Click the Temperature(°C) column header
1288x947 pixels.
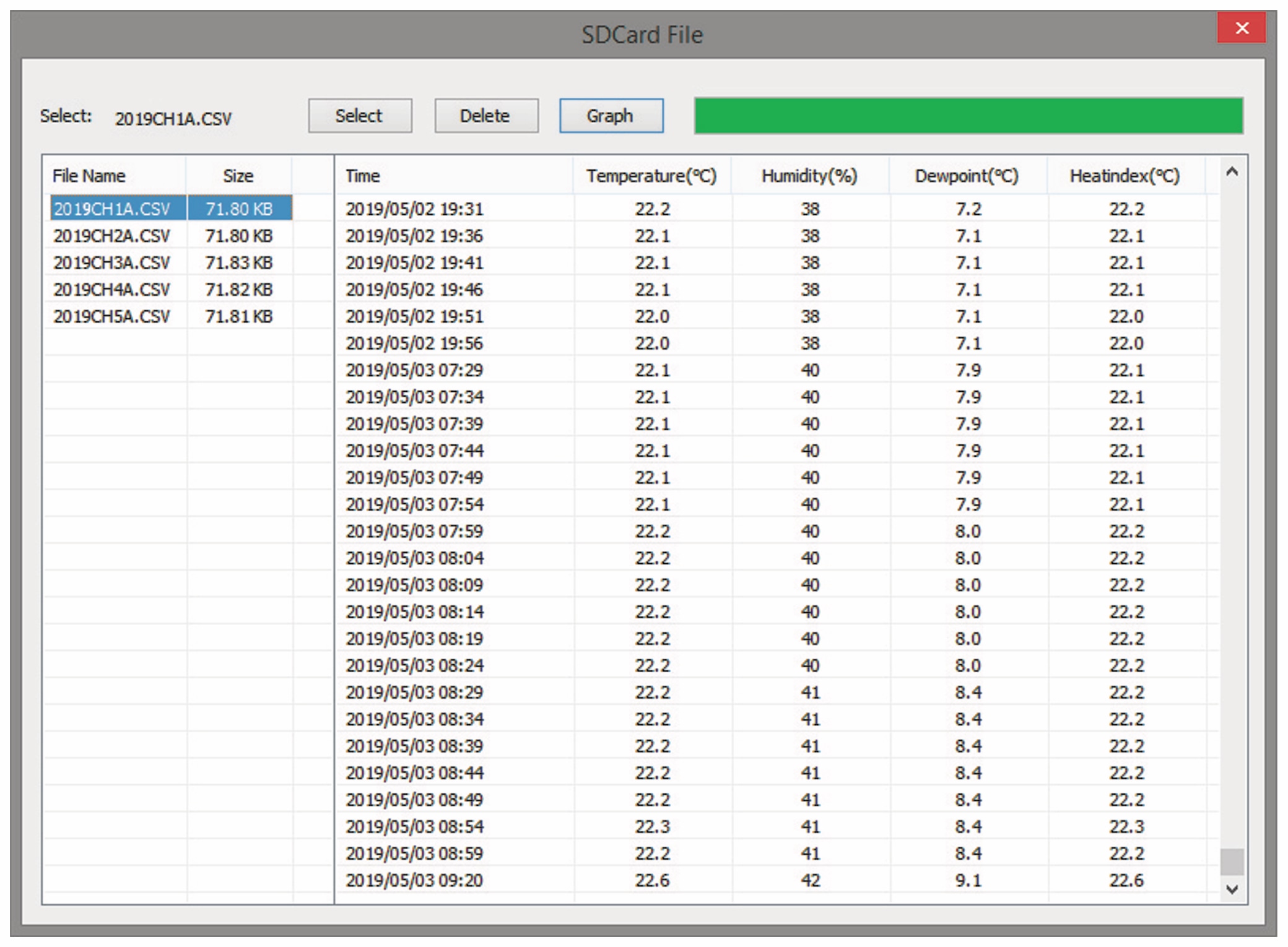[x=651, y=176]
